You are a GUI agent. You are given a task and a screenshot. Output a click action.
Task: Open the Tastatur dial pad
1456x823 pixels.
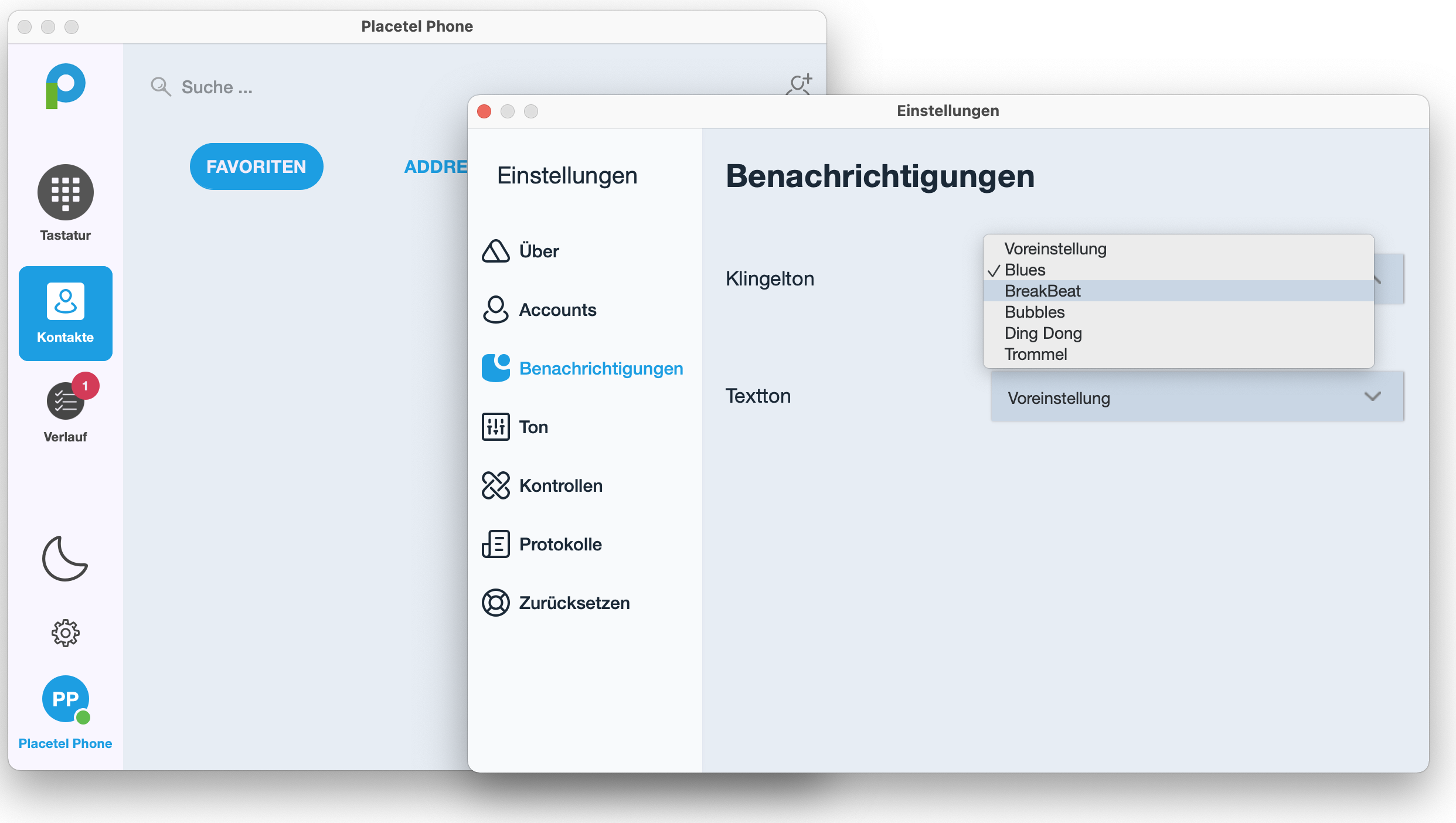pyautogui.click(x=65, y=193)
